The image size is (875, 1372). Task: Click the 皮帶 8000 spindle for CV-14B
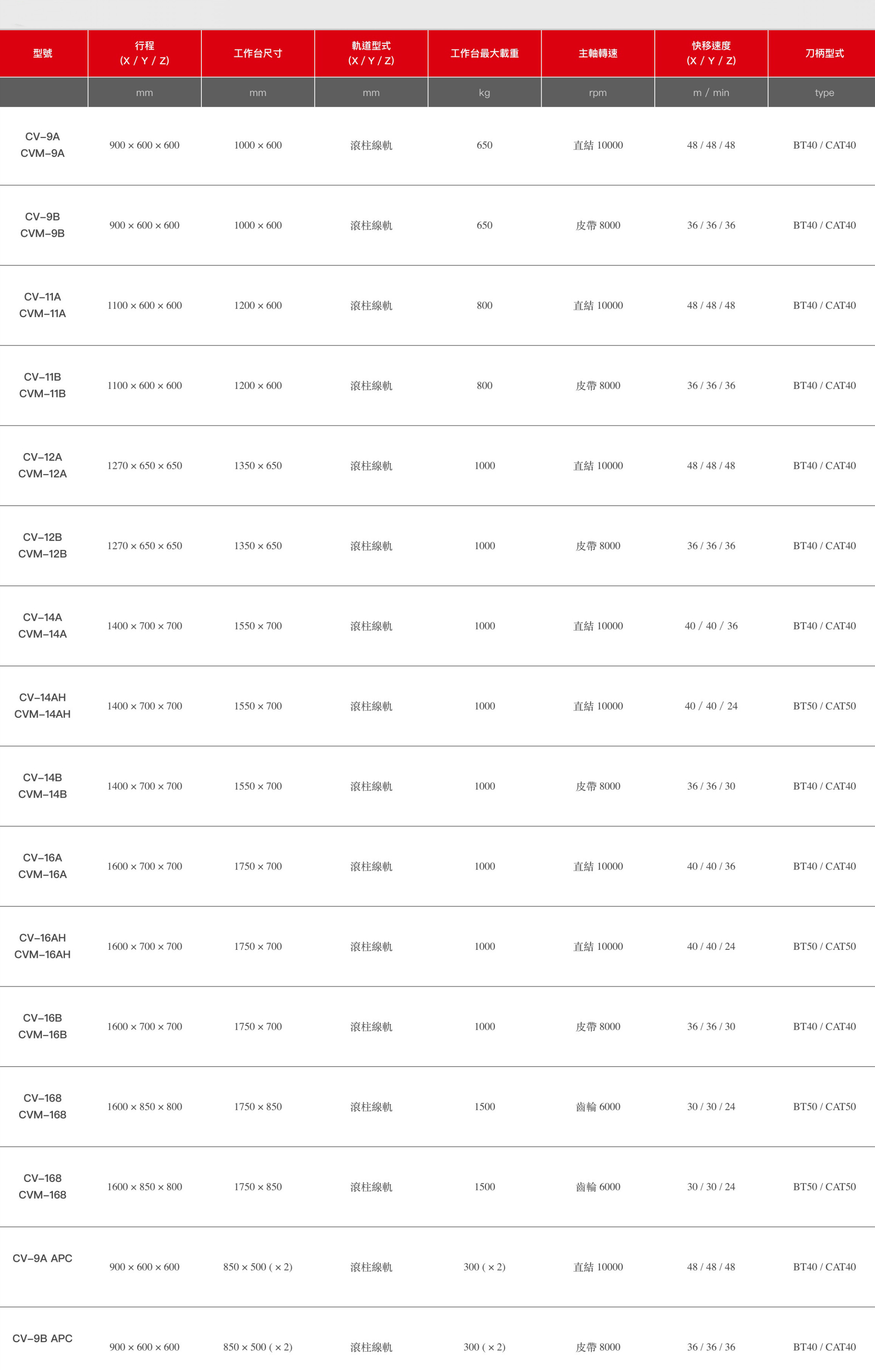598,786
